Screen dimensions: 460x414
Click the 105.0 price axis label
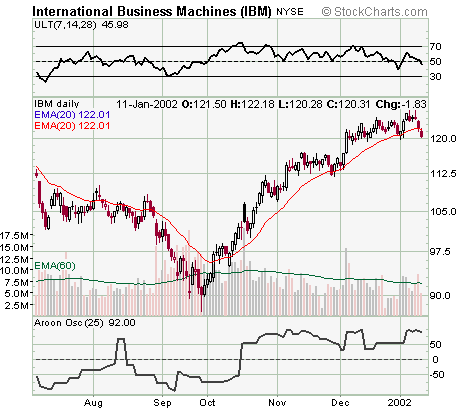pyautogui.click(x=443, y=211)
